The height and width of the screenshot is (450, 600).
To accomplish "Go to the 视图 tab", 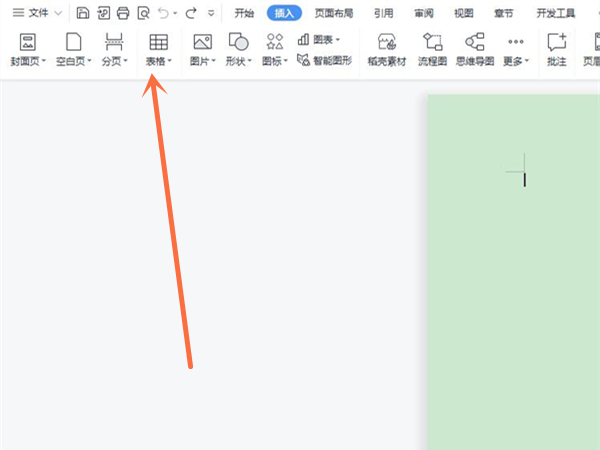I will (x=464, y=13).
